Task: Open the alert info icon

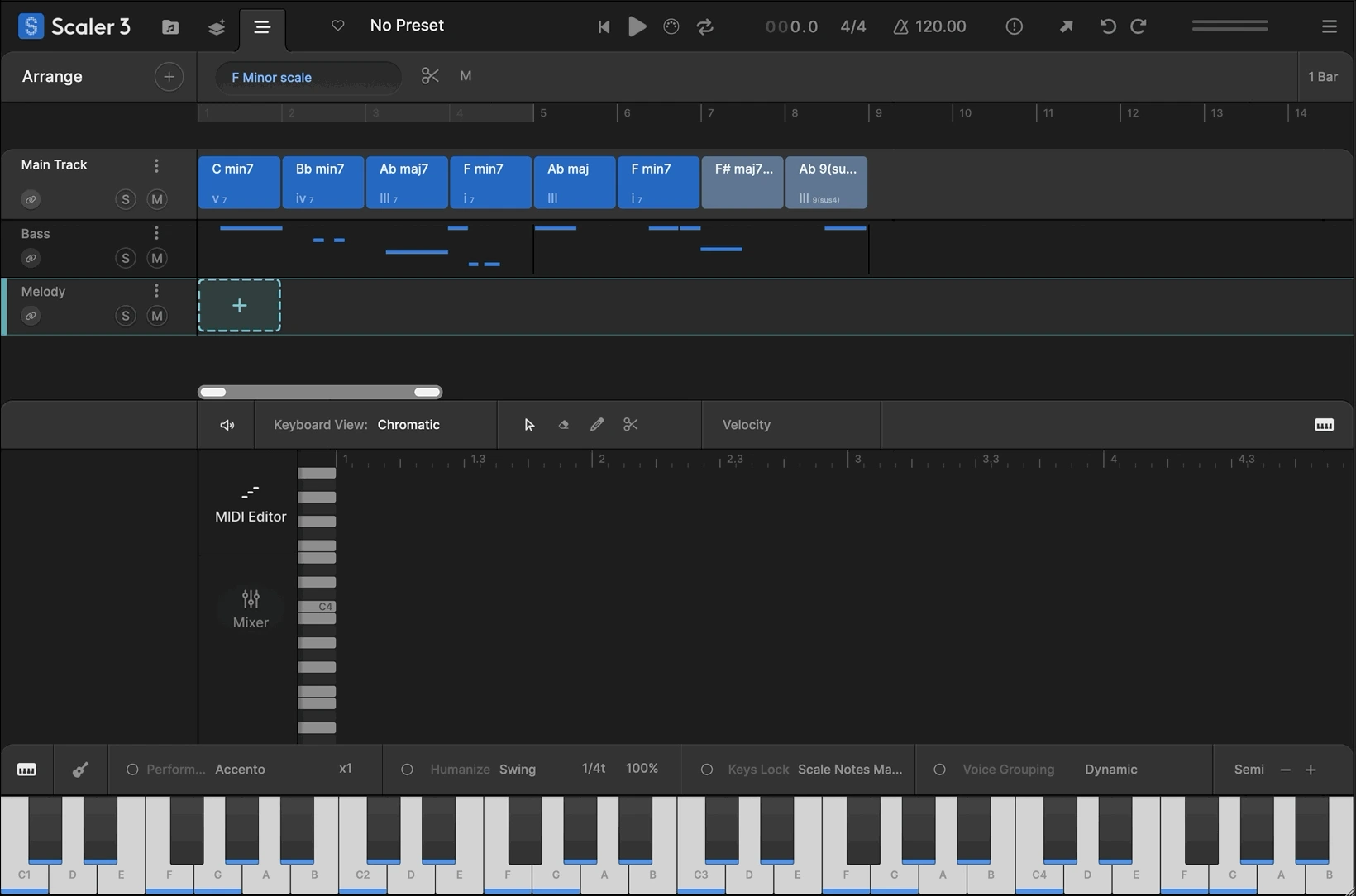Action: [1014, 26]
